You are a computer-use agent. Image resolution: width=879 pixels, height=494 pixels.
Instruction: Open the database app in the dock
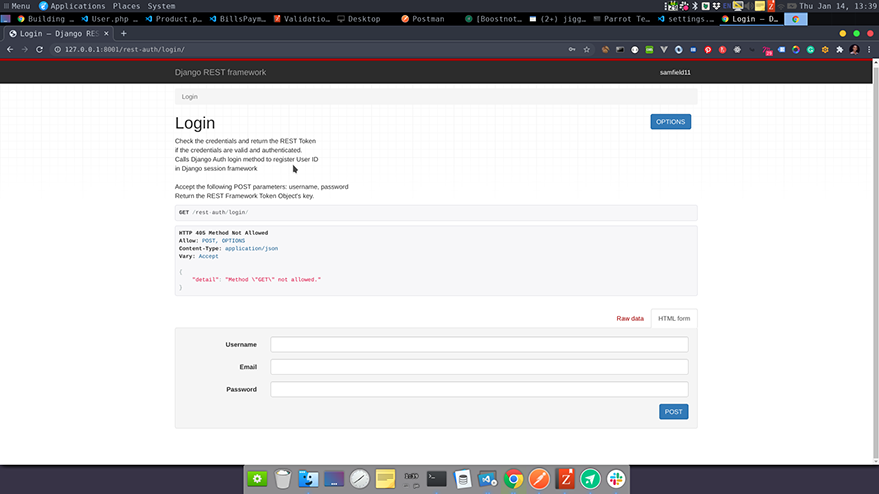pyautogui.click(x=462, y=479)
